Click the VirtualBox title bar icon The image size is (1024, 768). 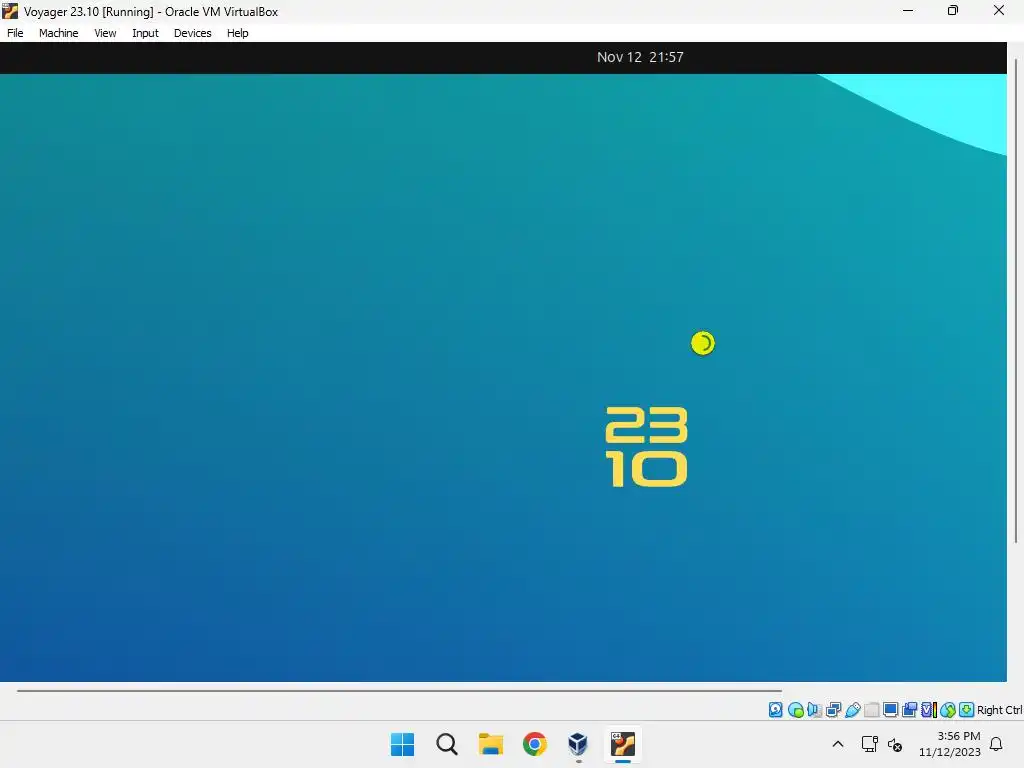pyautogui.click(x=10, y=11)
